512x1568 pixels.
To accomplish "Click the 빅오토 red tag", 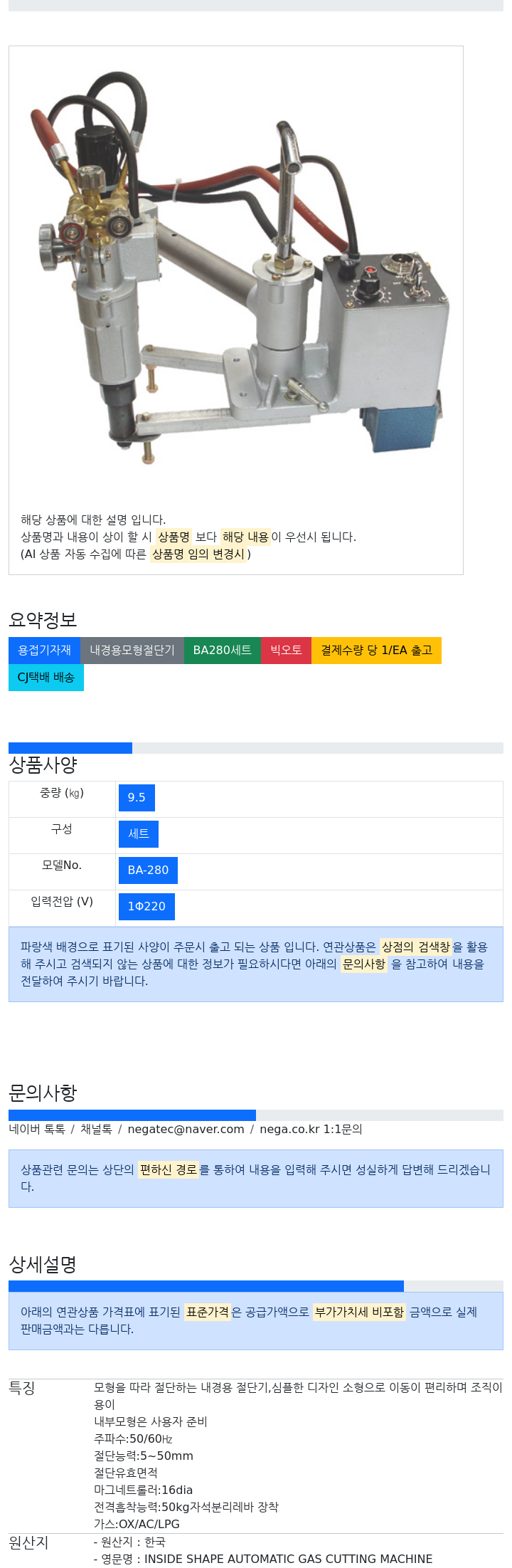I will click(287, 650).
